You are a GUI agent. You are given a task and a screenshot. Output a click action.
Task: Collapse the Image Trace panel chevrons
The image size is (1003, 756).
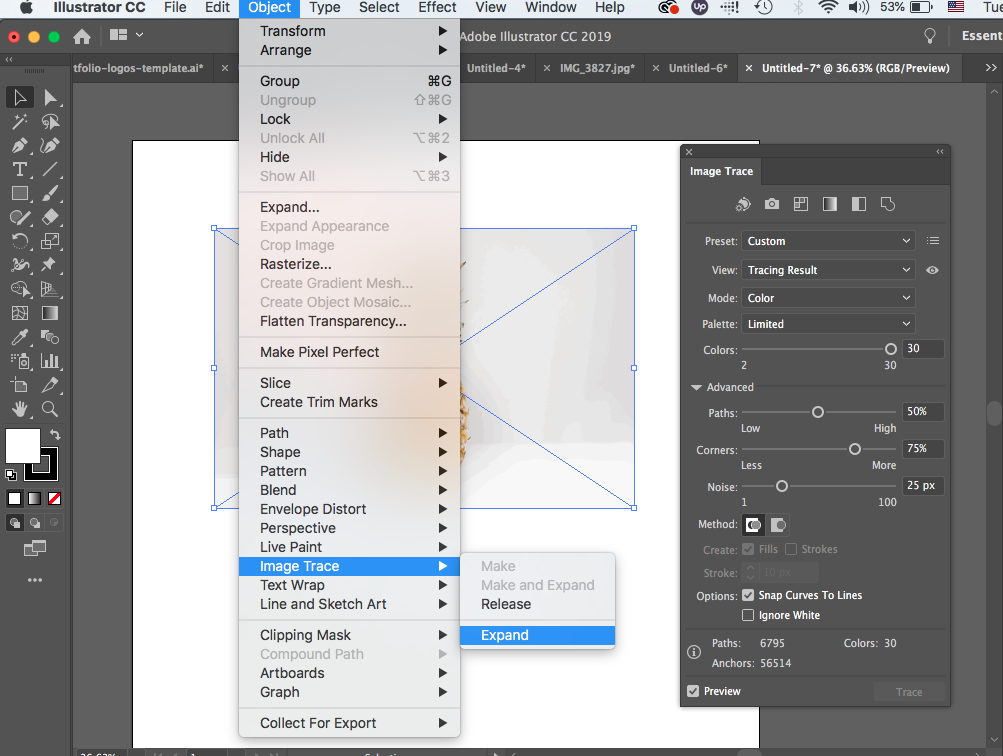pyautogui.click(x=940, y=152)
